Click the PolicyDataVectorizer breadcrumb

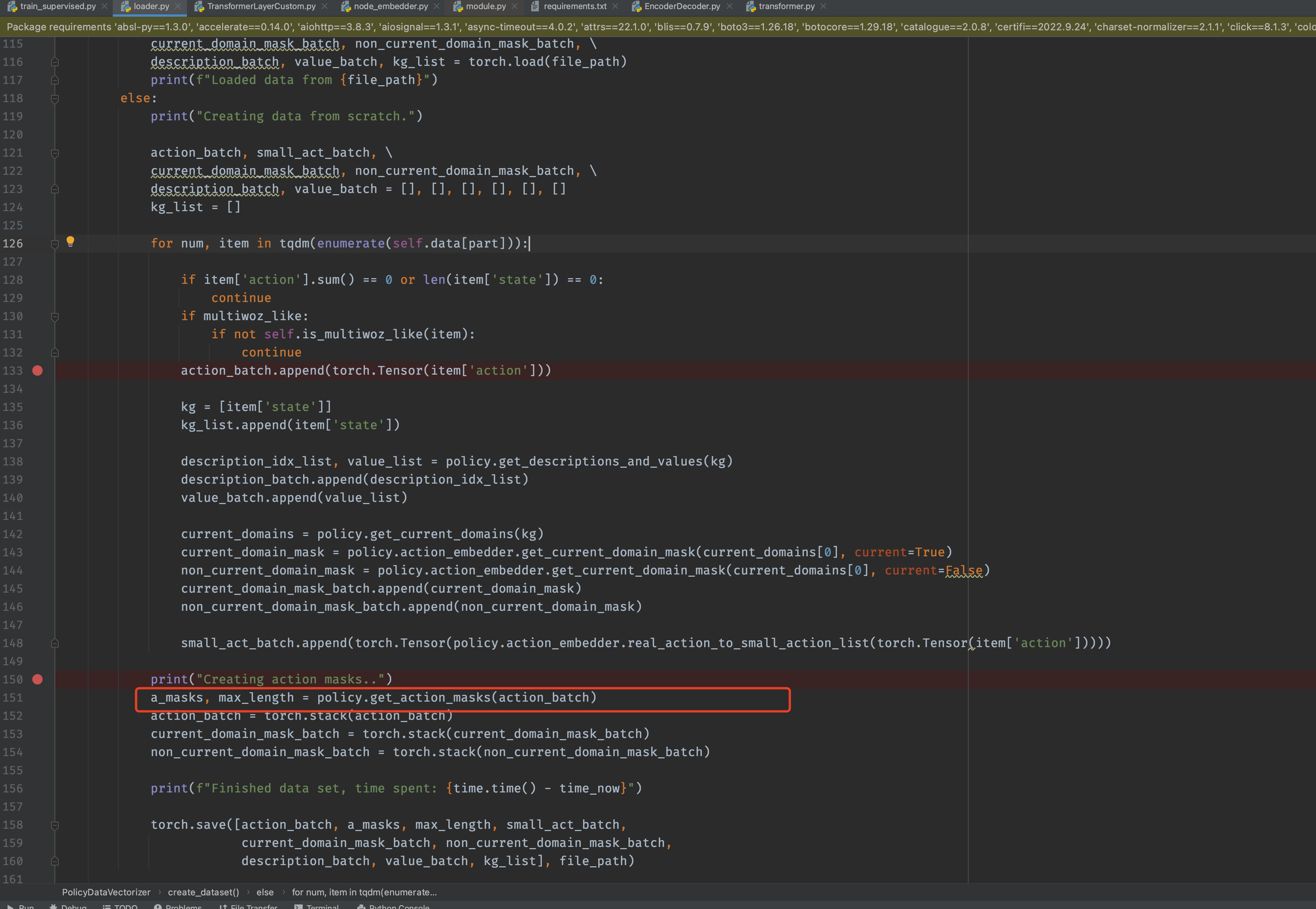click(x=106, y=892)
